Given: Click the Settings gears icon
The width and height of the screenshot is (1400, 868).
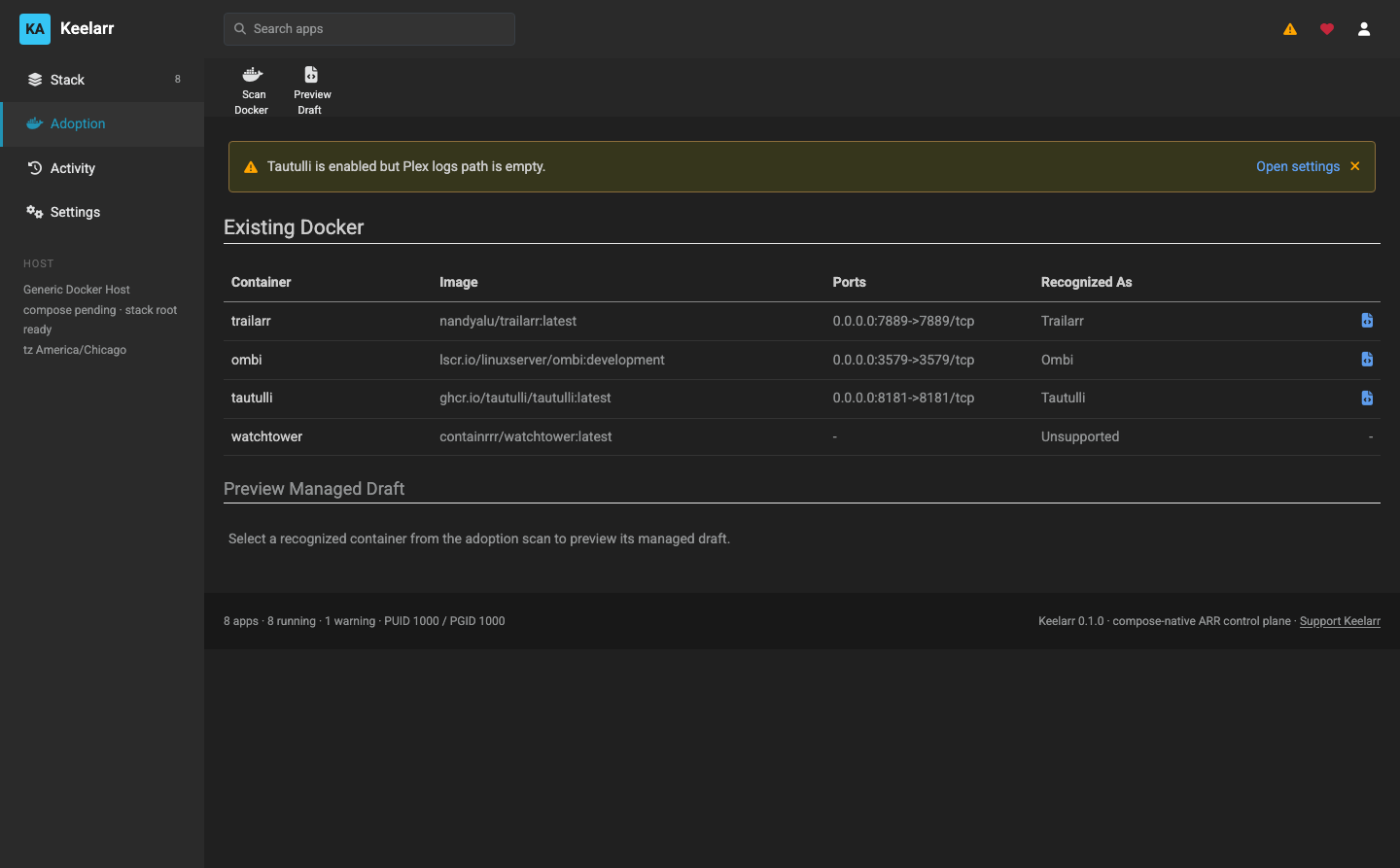Looking at the screenshot, I should tap(35, 212).
